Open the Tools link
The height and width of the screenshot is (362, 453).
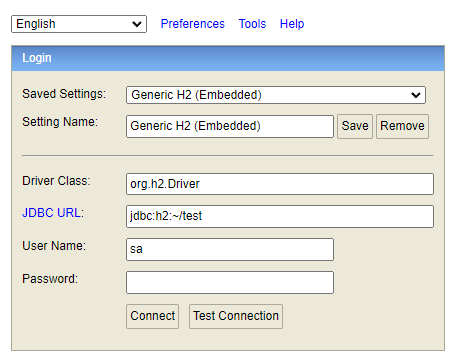click(x=252, y=24)
